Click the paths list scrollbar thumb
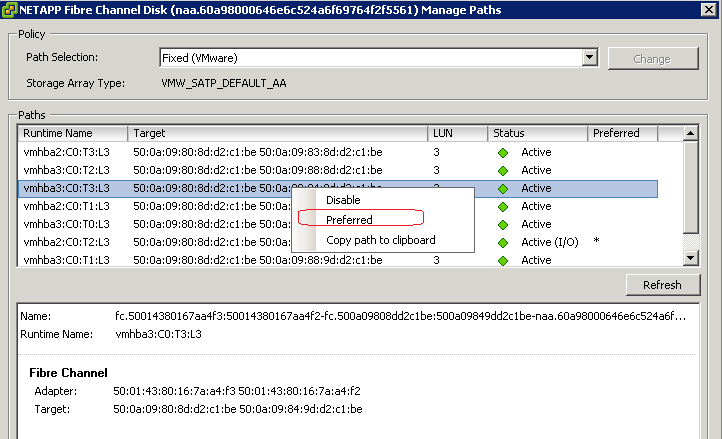This screenshot has width=722, height=439. pos(690,187)
